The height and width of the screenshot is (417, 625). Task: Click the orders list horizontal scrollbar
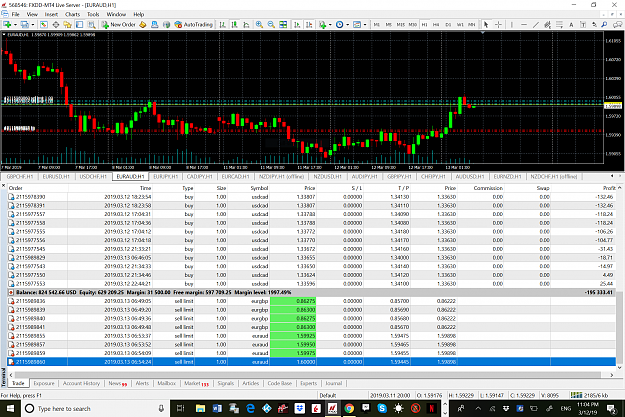307,375
